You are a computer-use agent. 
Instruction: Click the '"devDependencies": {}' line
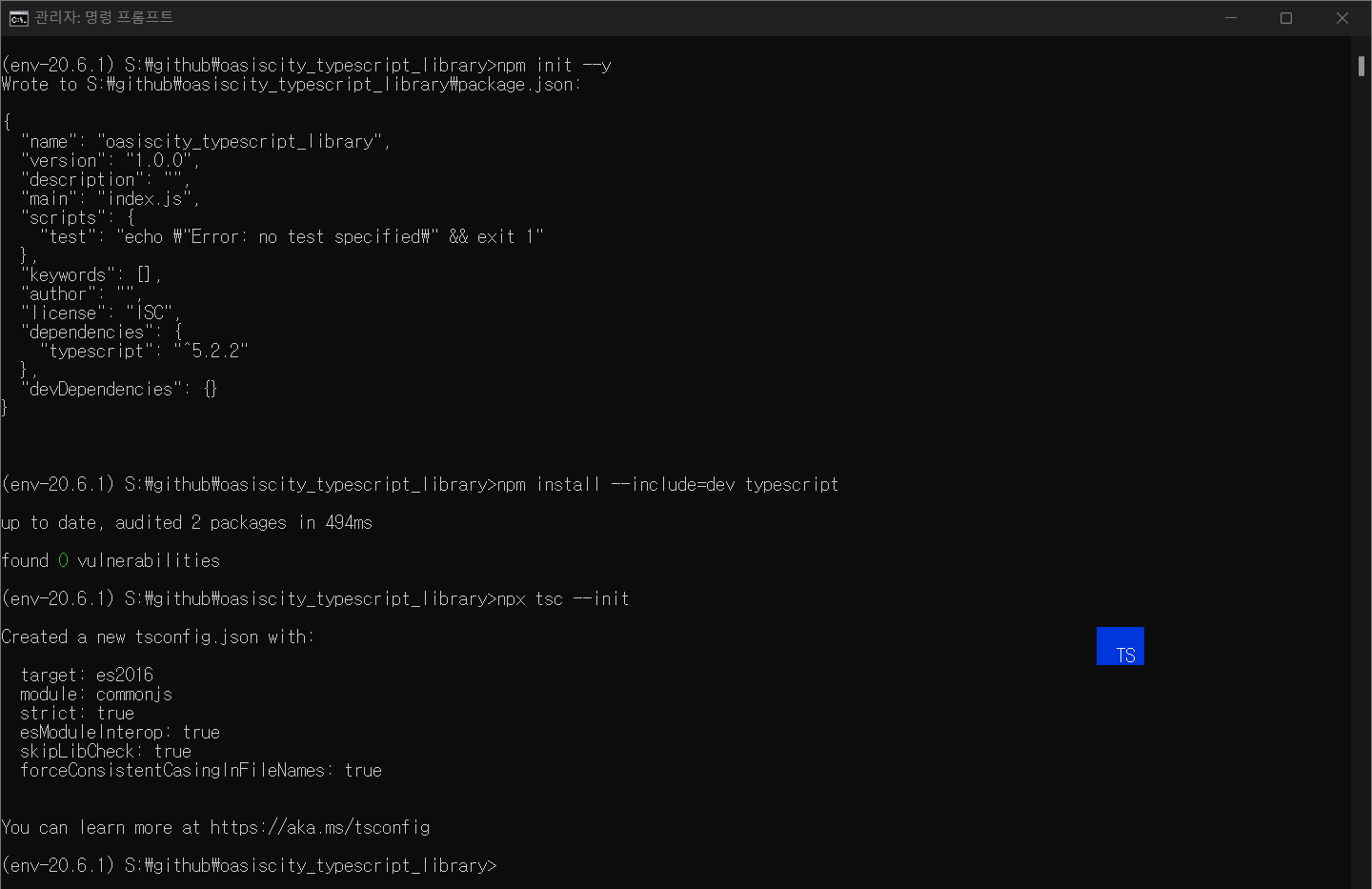coord(119,389)
